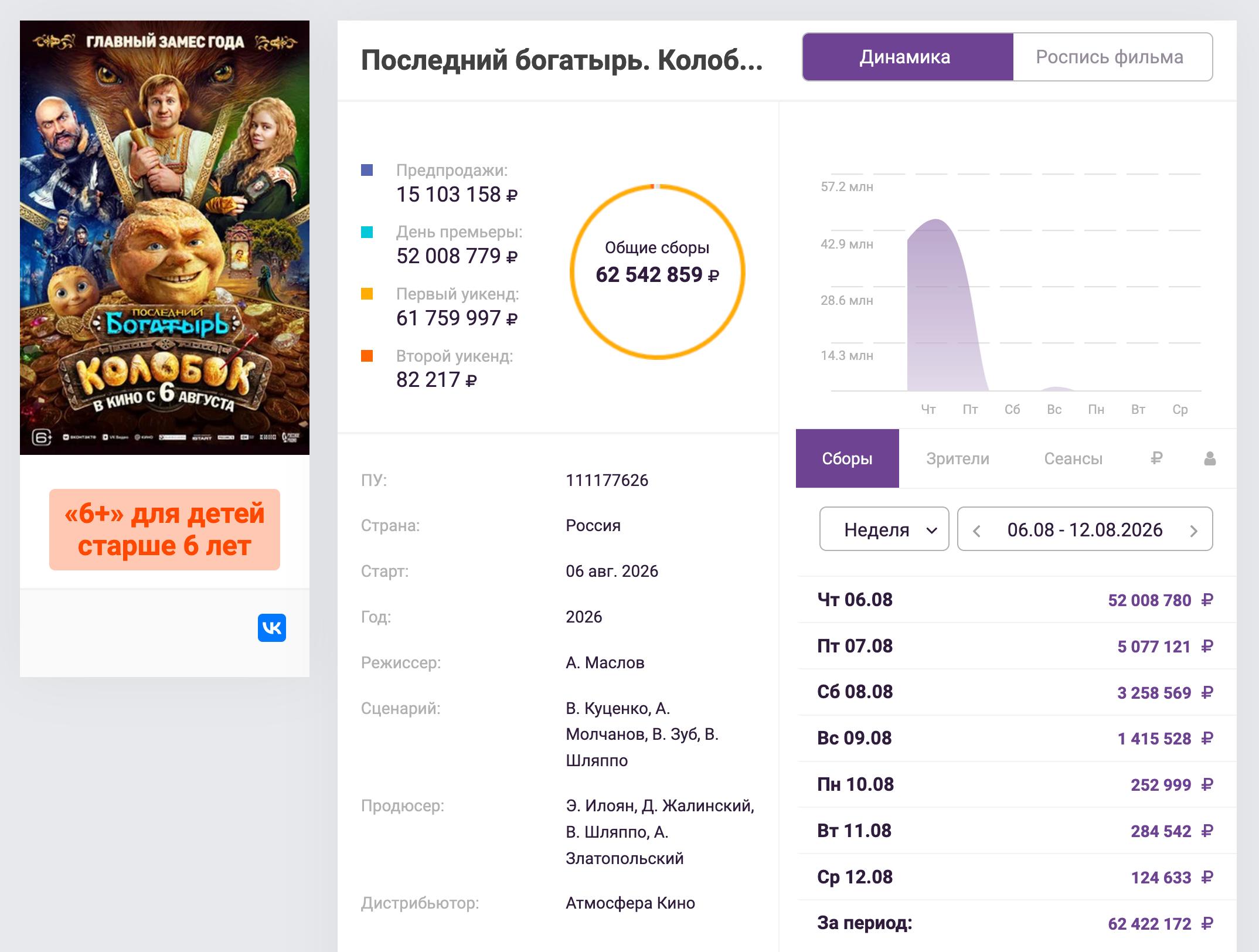Click the orange Второй уикенд legend marker

(x=367, y=356)
